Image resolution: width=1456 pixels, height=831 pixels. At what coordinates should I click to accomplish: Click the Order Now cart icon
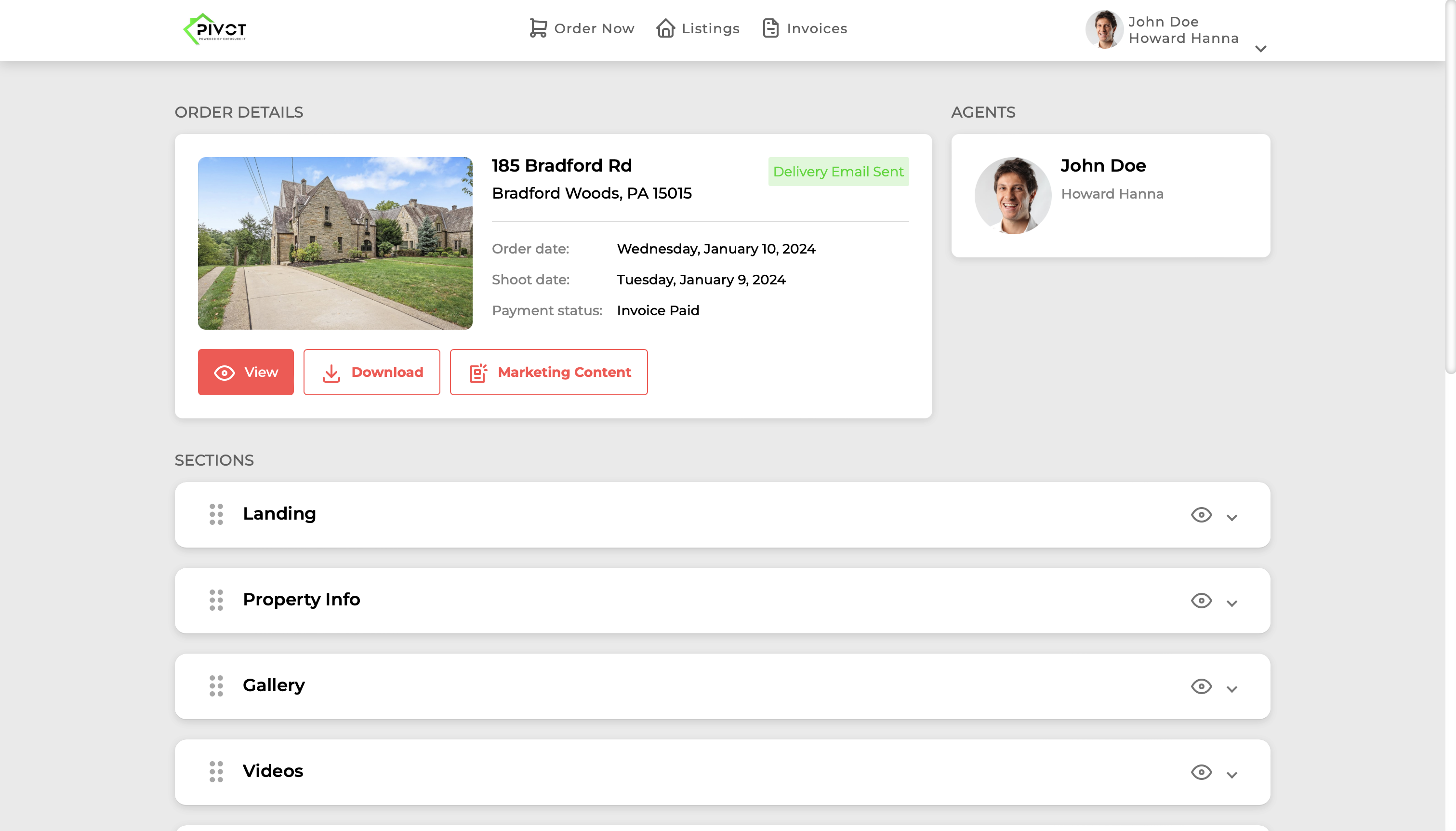click(538, 28)
